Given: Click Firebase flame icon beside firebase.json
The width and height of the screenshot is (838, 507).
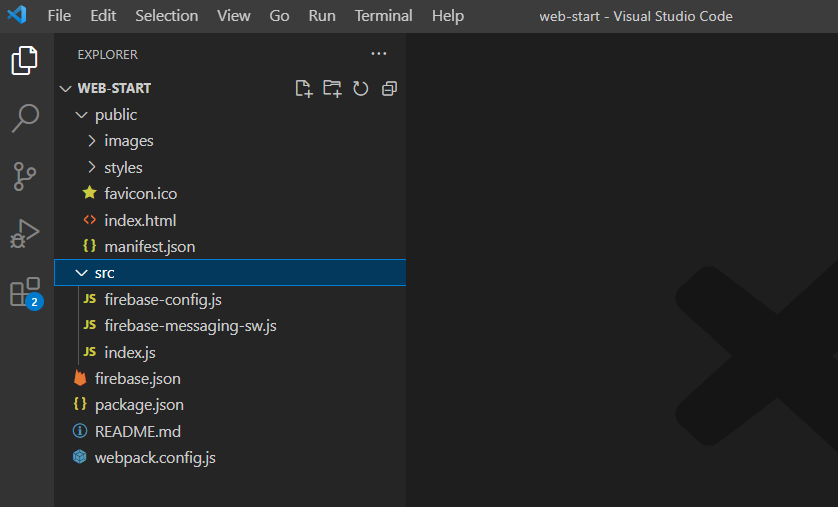Looking at the screenshot, I should [80, 378].
